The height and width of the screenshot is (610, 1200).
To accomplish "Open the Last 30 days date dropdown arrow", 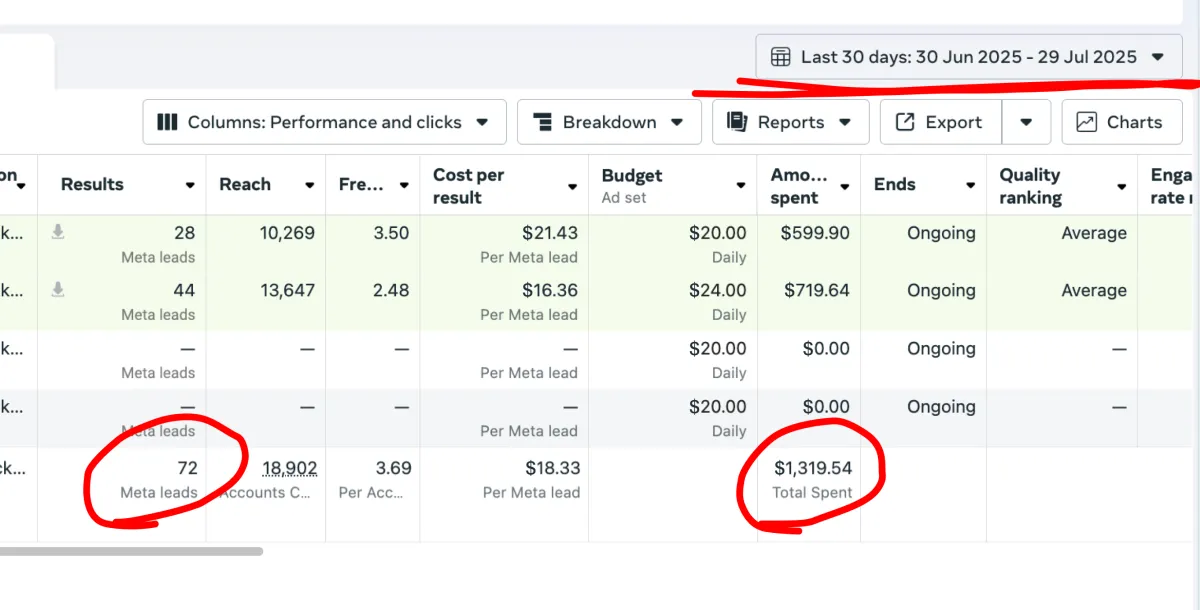I will click(1159, 57).
